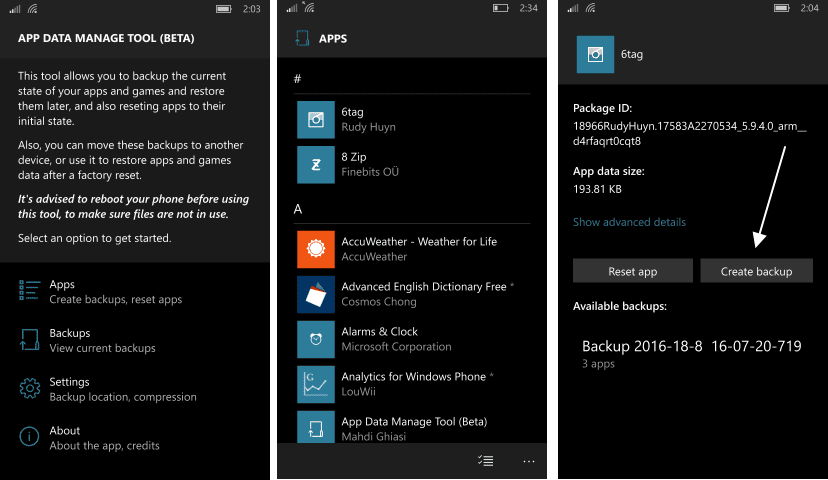Tap the signal bars in middle screen status bar

click(292, 8)
